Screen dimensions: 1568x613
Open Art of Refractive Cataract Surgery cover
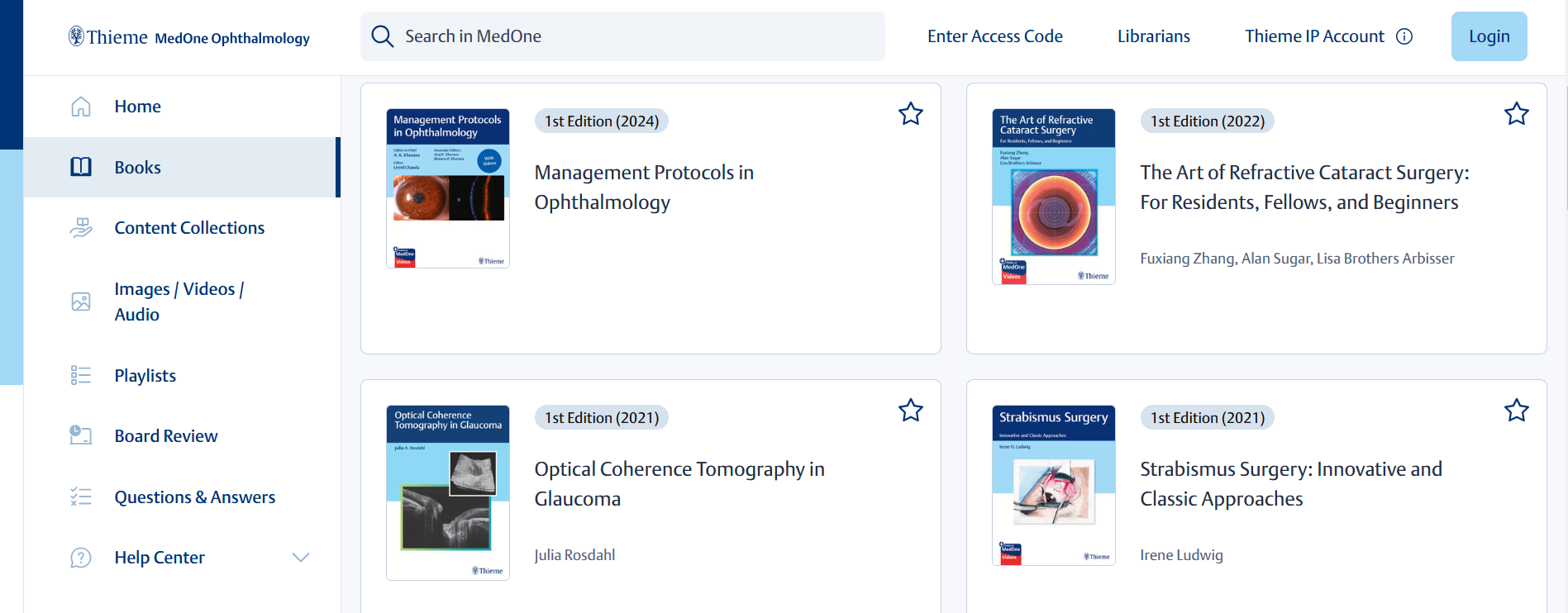coord(1054,197)
